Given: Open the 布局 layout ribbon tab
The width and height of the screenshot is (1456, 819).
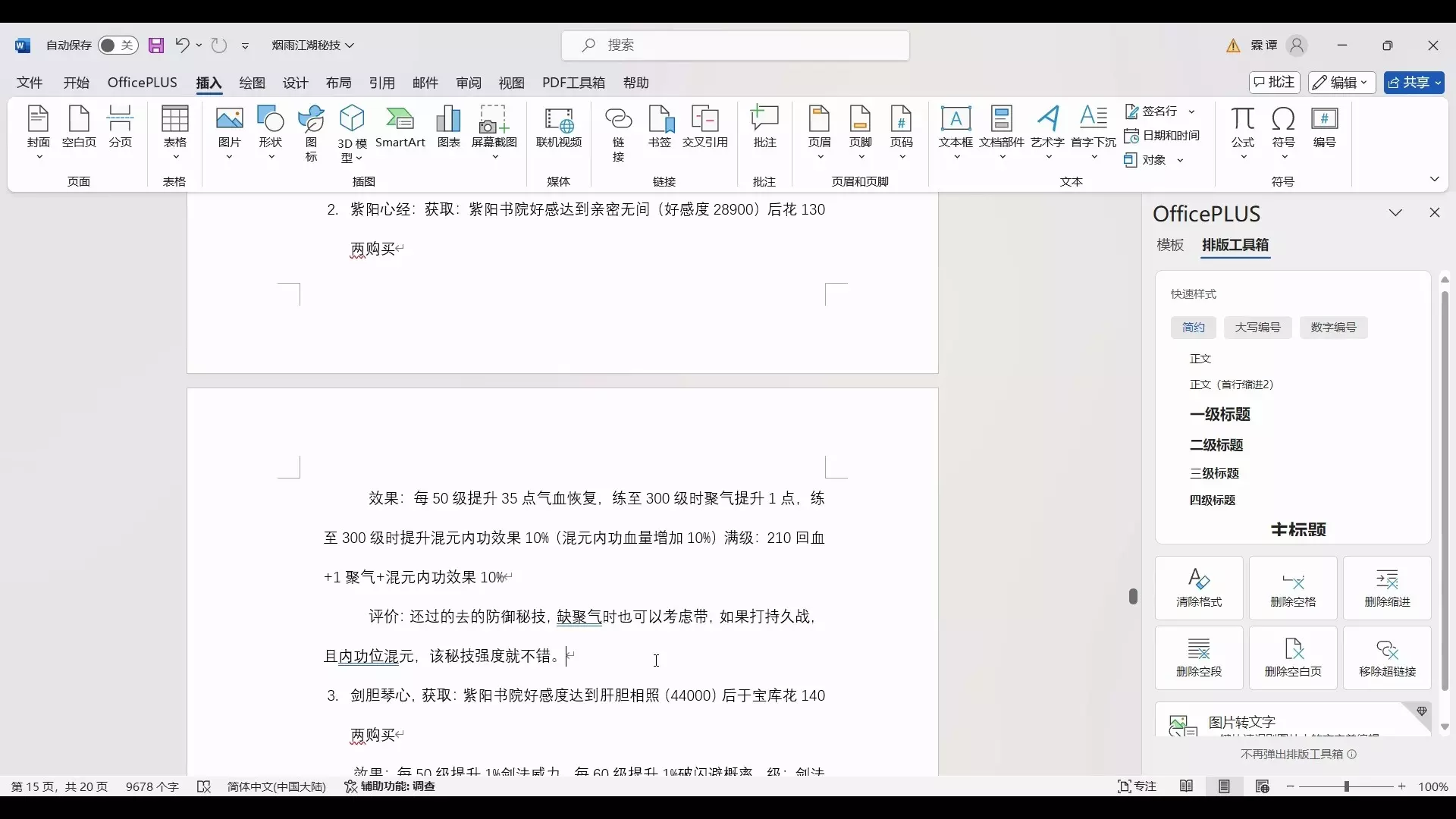Looking at the screenshot, I should click(339, 83).
